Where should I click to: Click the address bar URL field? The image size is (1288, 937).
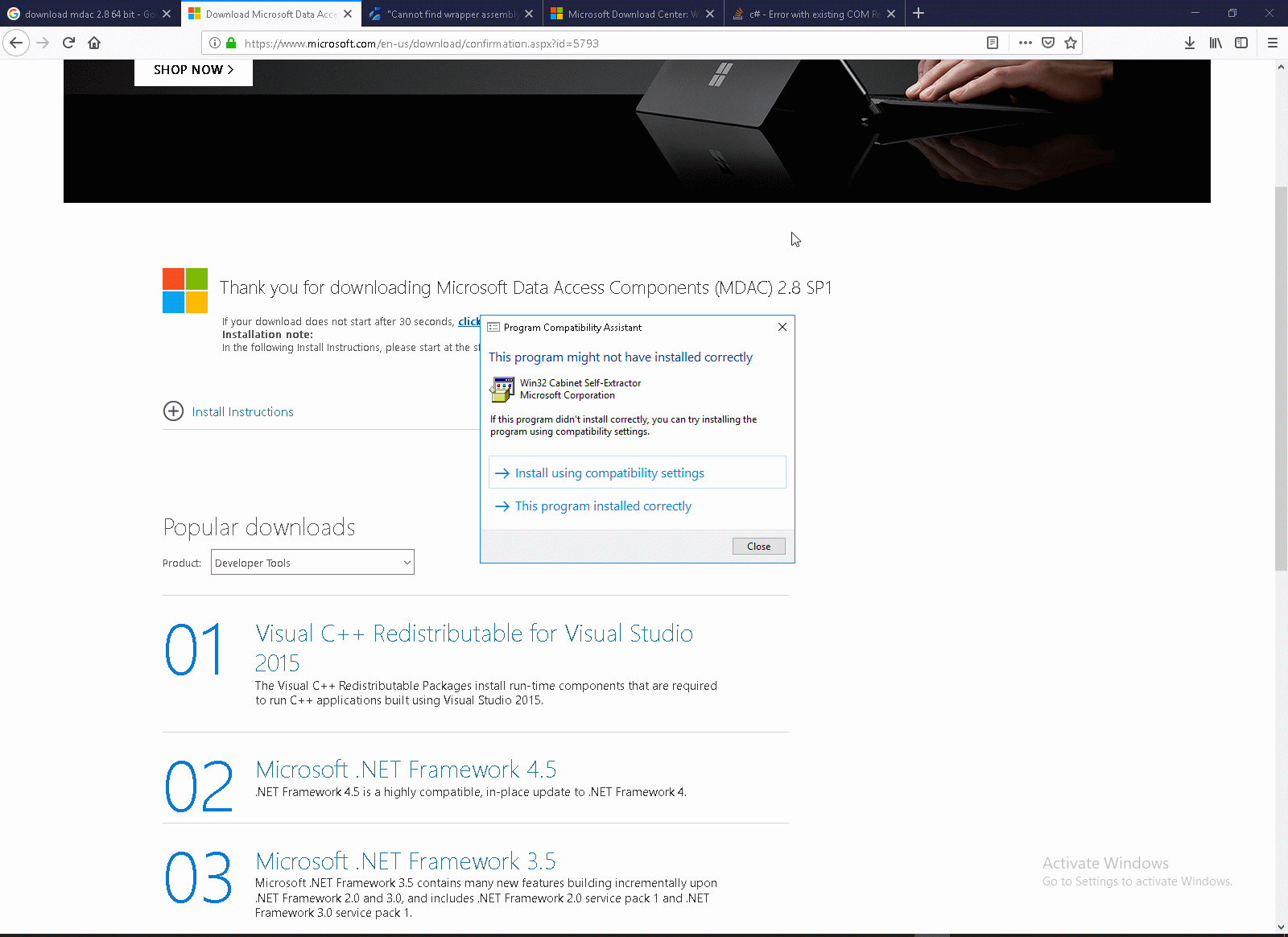tap(612, 43)
